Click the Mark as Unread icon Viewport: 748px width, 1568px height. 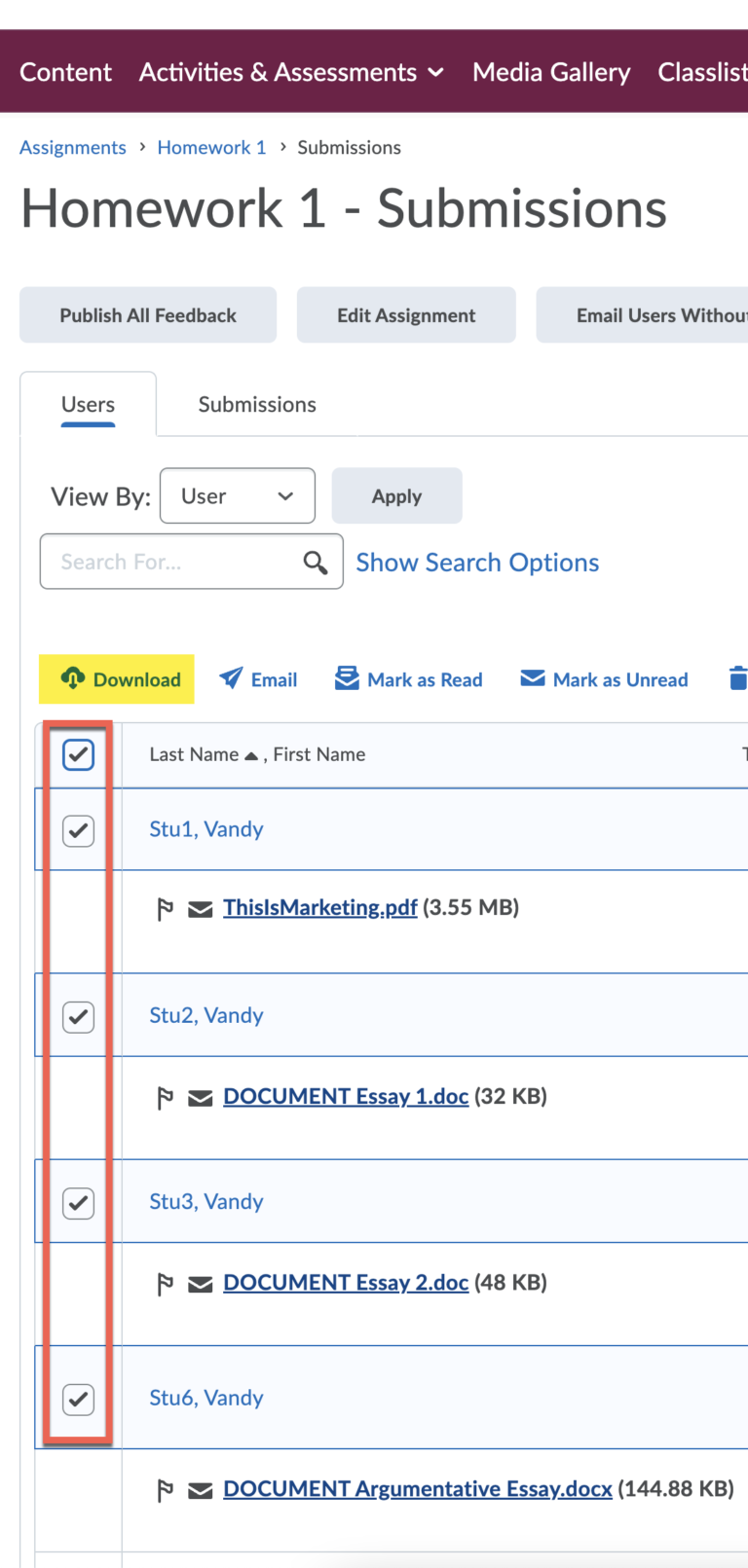(x=533, y=678)
